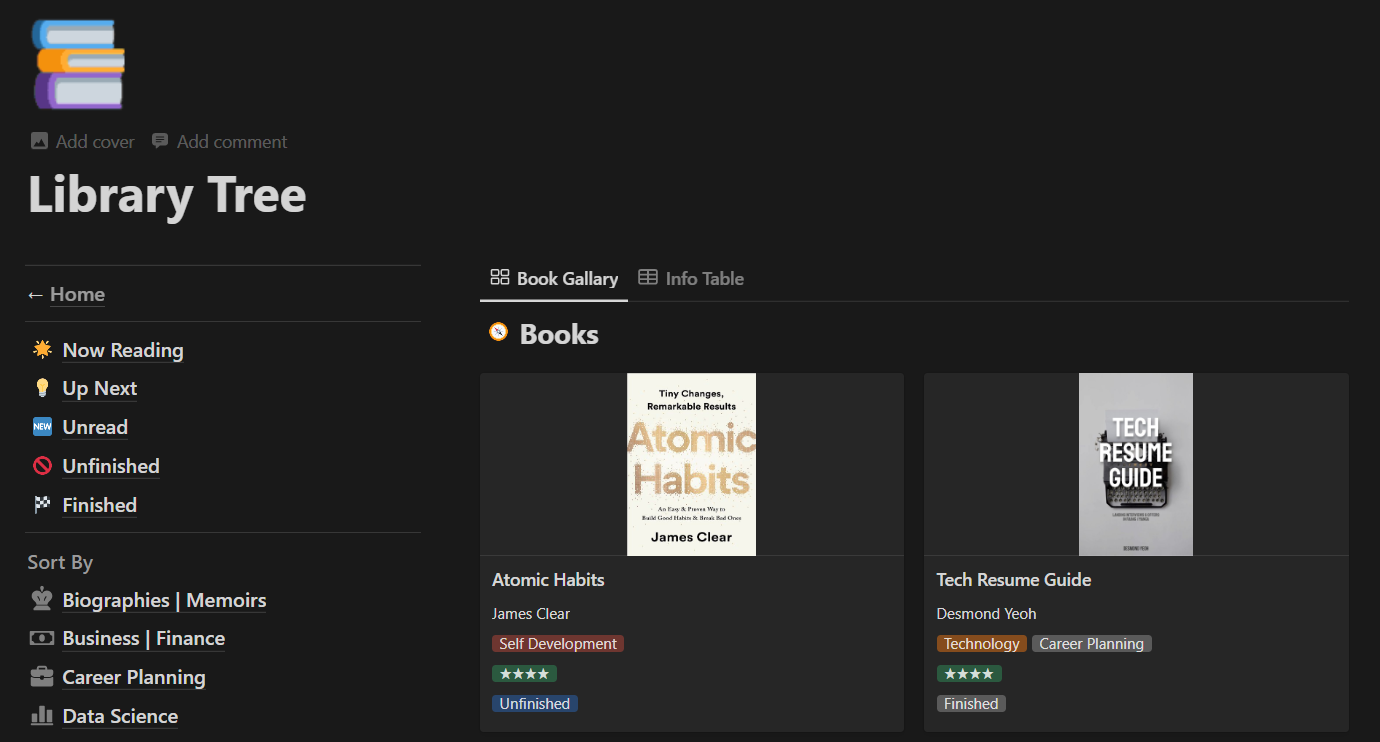Click the Tech Resume Guide card title

tap(1014, 580)
